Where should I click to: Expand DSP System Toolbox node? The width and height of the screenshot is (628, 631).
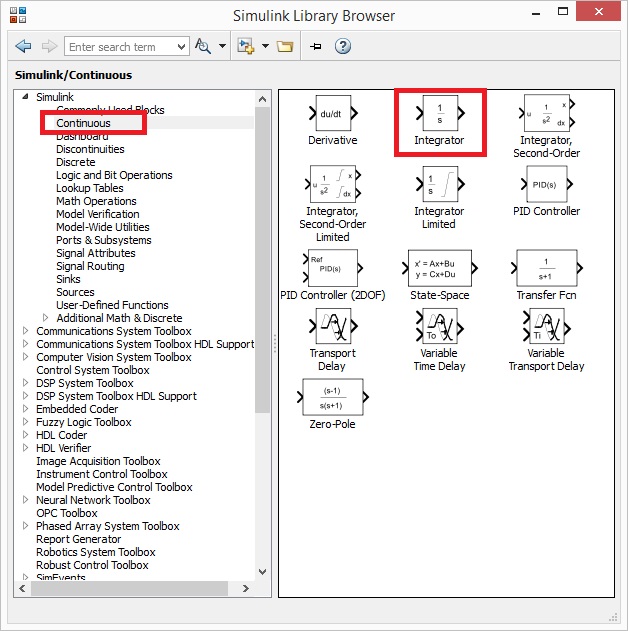[25, 383]
